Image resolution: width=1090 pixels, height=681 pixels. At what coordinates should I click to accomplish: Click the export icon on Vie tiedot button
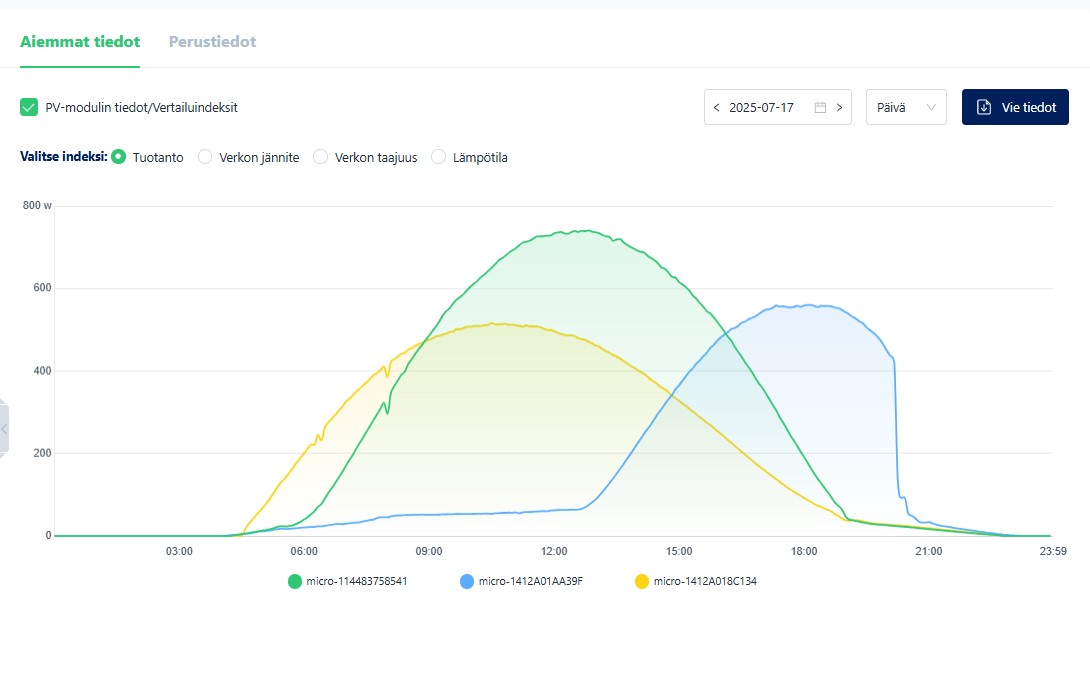[983, 107]
